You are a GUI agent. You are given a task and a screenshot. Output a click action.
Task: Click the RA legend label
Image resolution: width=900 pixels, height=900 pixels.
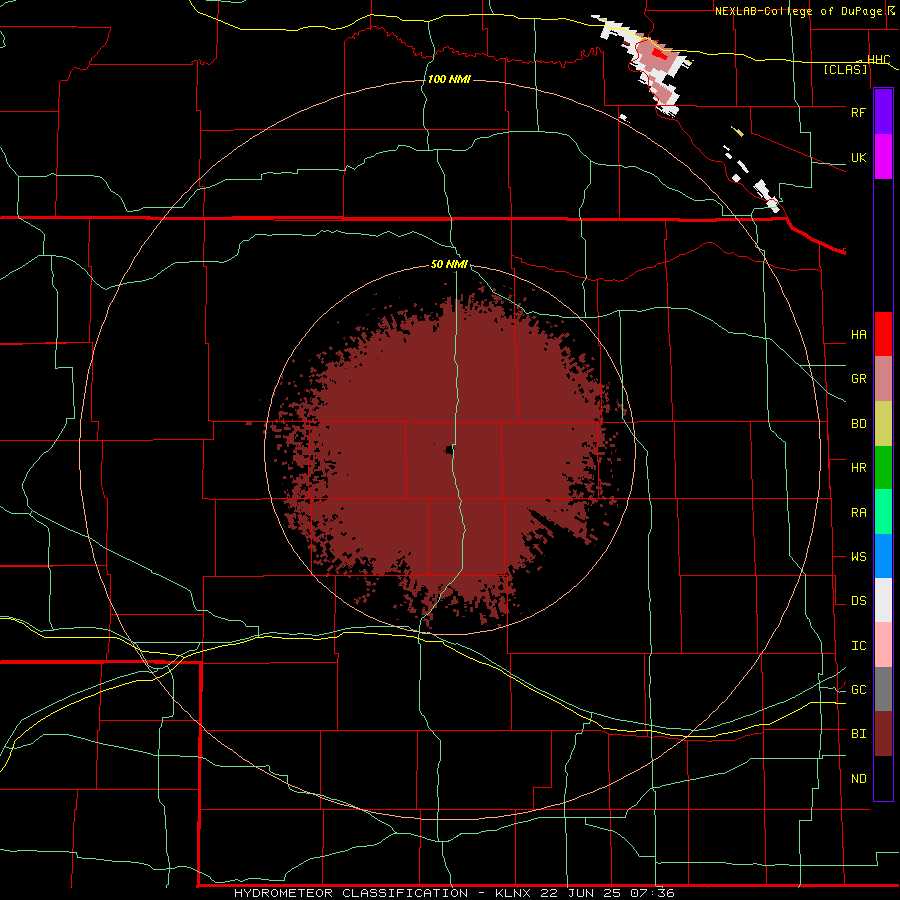858,513
